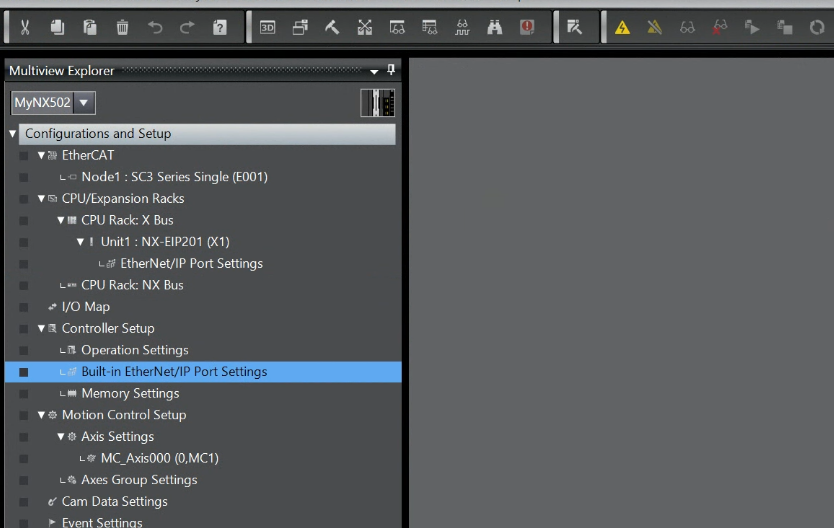Collapse the CPU/Expansion Racks node
The height and width of the screenshot is (528, 834).
point(41,199)
